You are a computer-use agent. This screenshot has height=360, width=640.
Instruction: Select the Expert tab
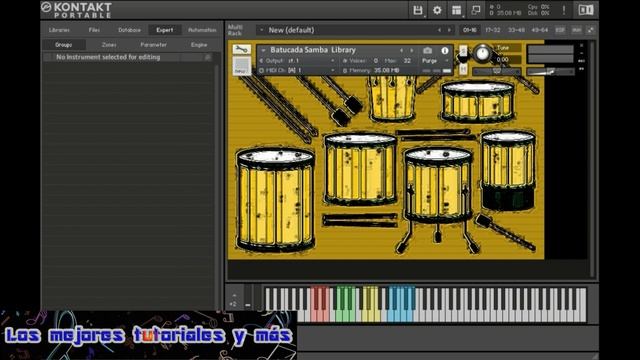164,30
